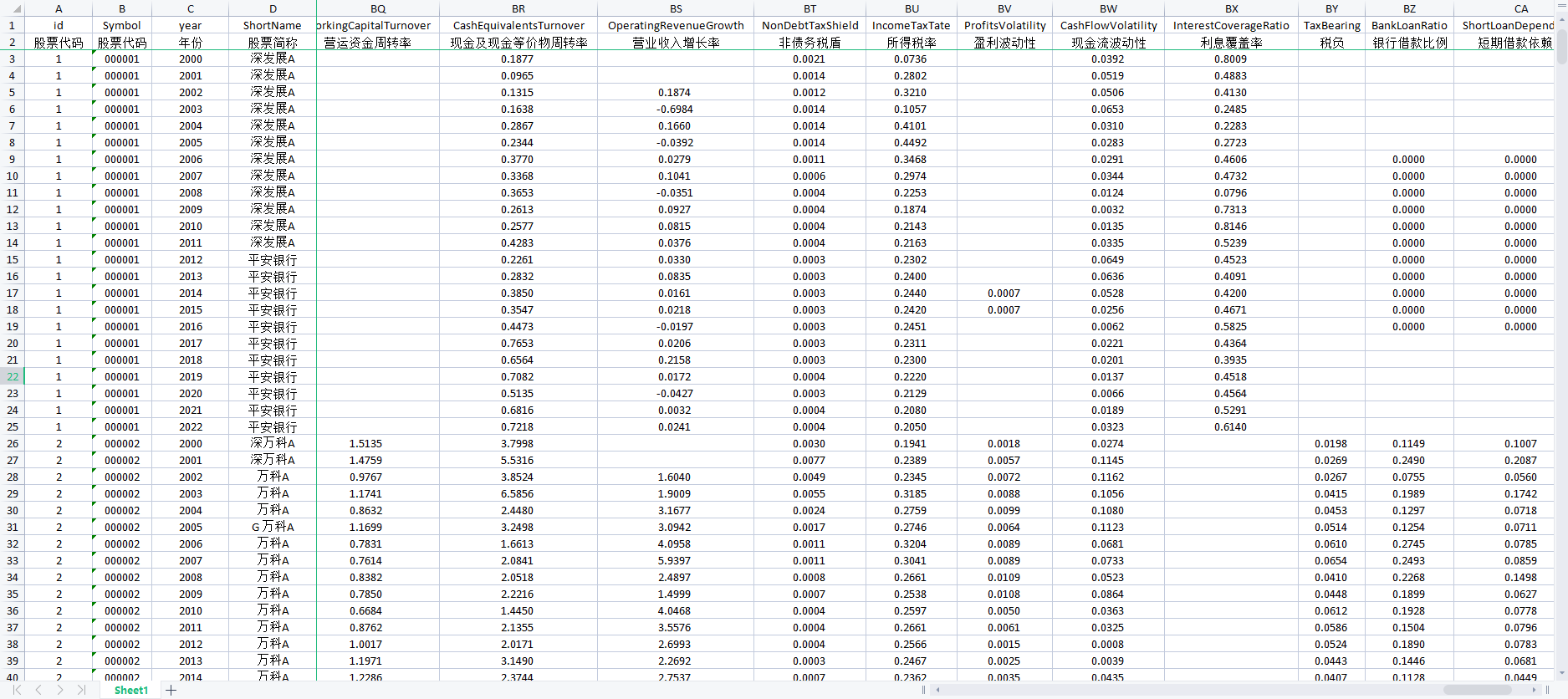Click the CashFlowVolatility header cell
This screenshot has height=699, width=1568.
tap(1108, 25)
